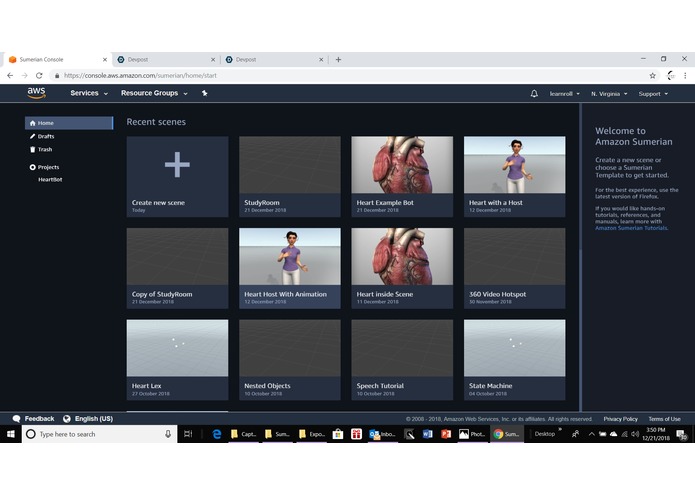Open the Heart with a Host scene
This screenshot has width=695, height=494.
[515, 176]
